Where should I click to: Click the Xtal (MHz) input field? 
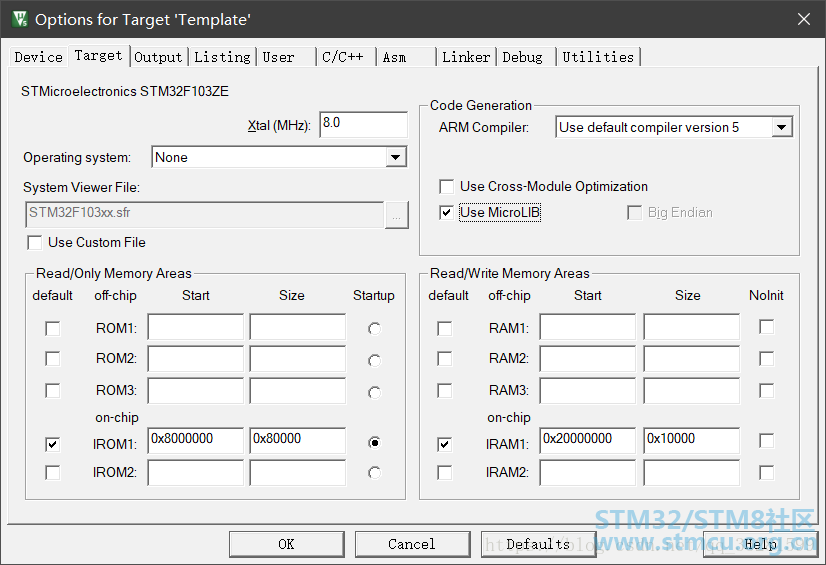[363, 124]
